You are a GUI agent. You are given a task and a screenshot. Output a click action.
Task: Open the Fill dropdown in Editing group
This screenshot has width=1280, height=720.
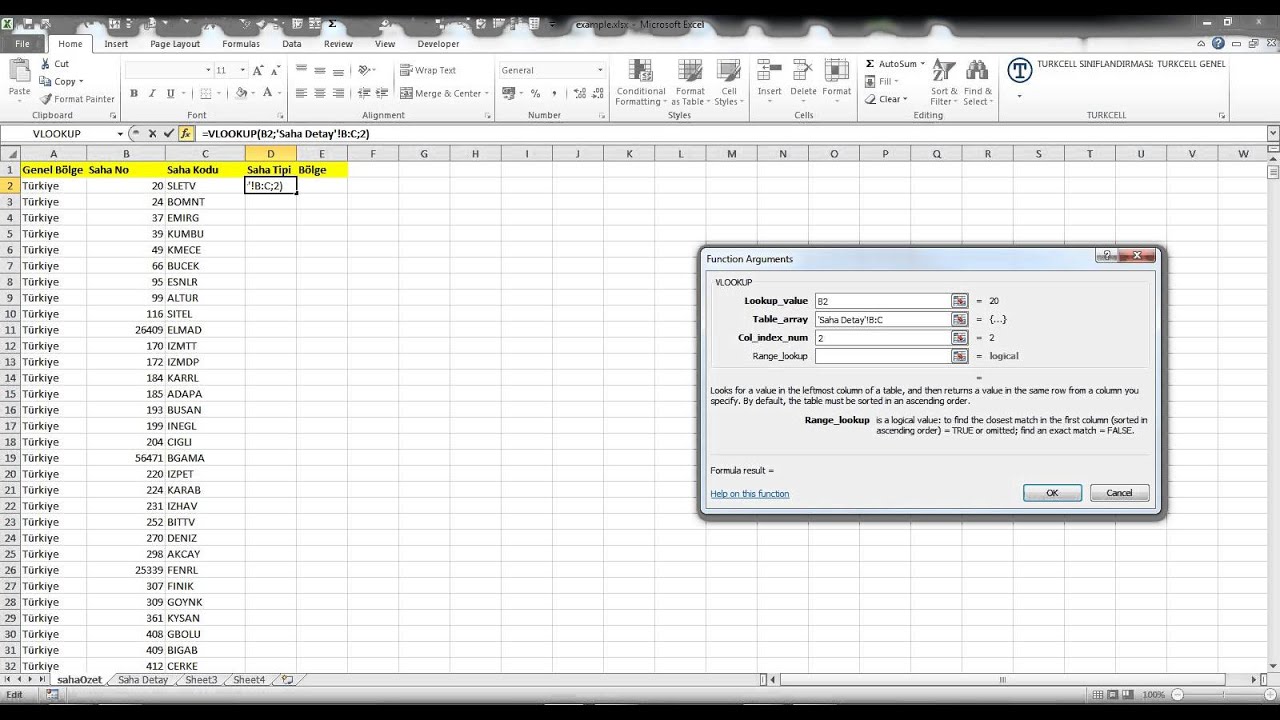tap(880, 82)
